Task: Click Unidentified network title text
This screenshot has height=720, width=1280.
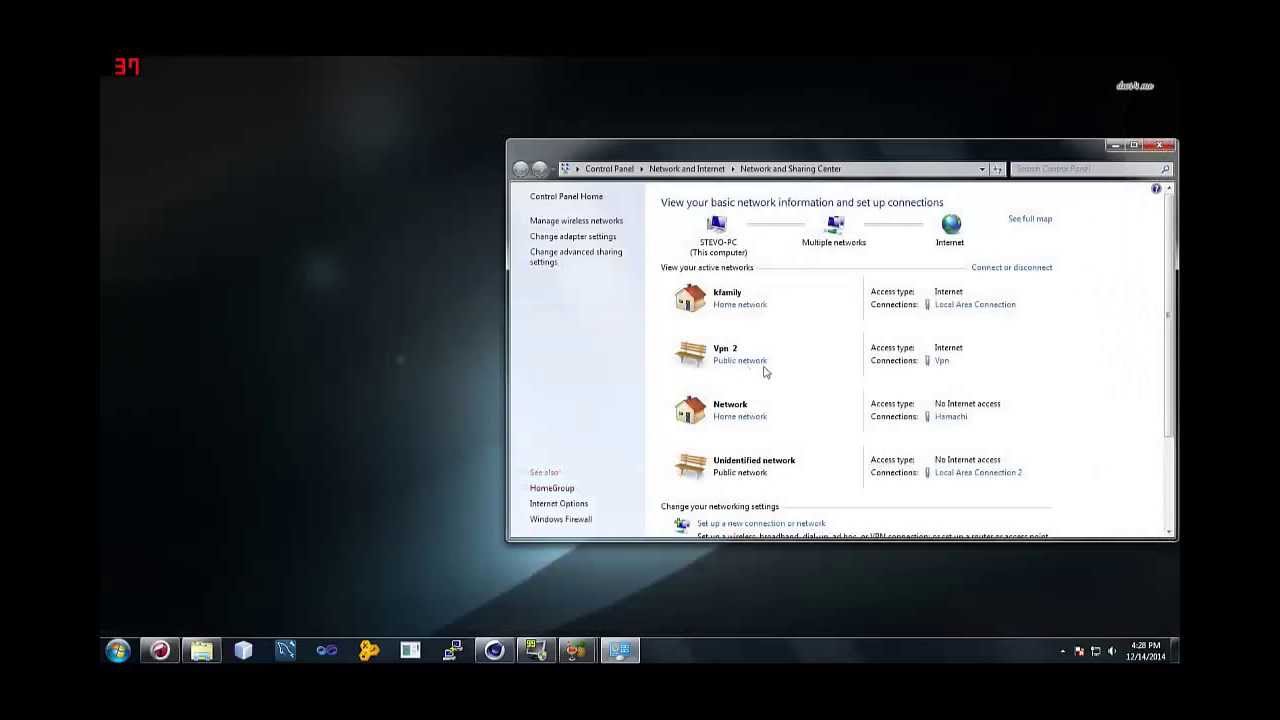Action: (754, 461)
